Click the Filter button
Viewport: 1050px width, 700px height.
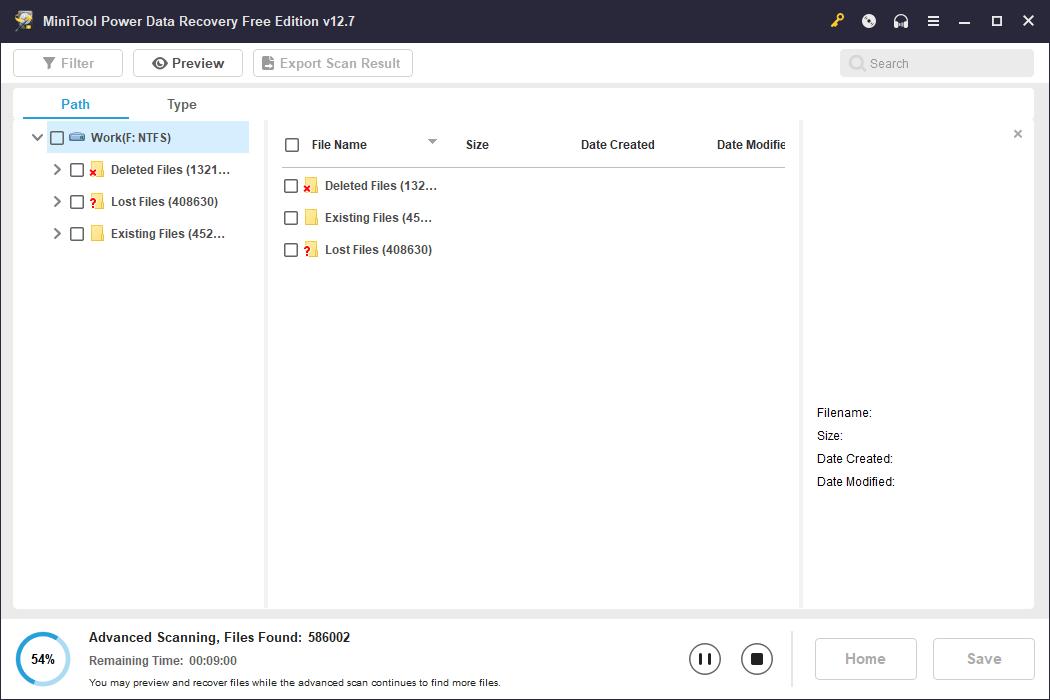[x=68, y=63]
